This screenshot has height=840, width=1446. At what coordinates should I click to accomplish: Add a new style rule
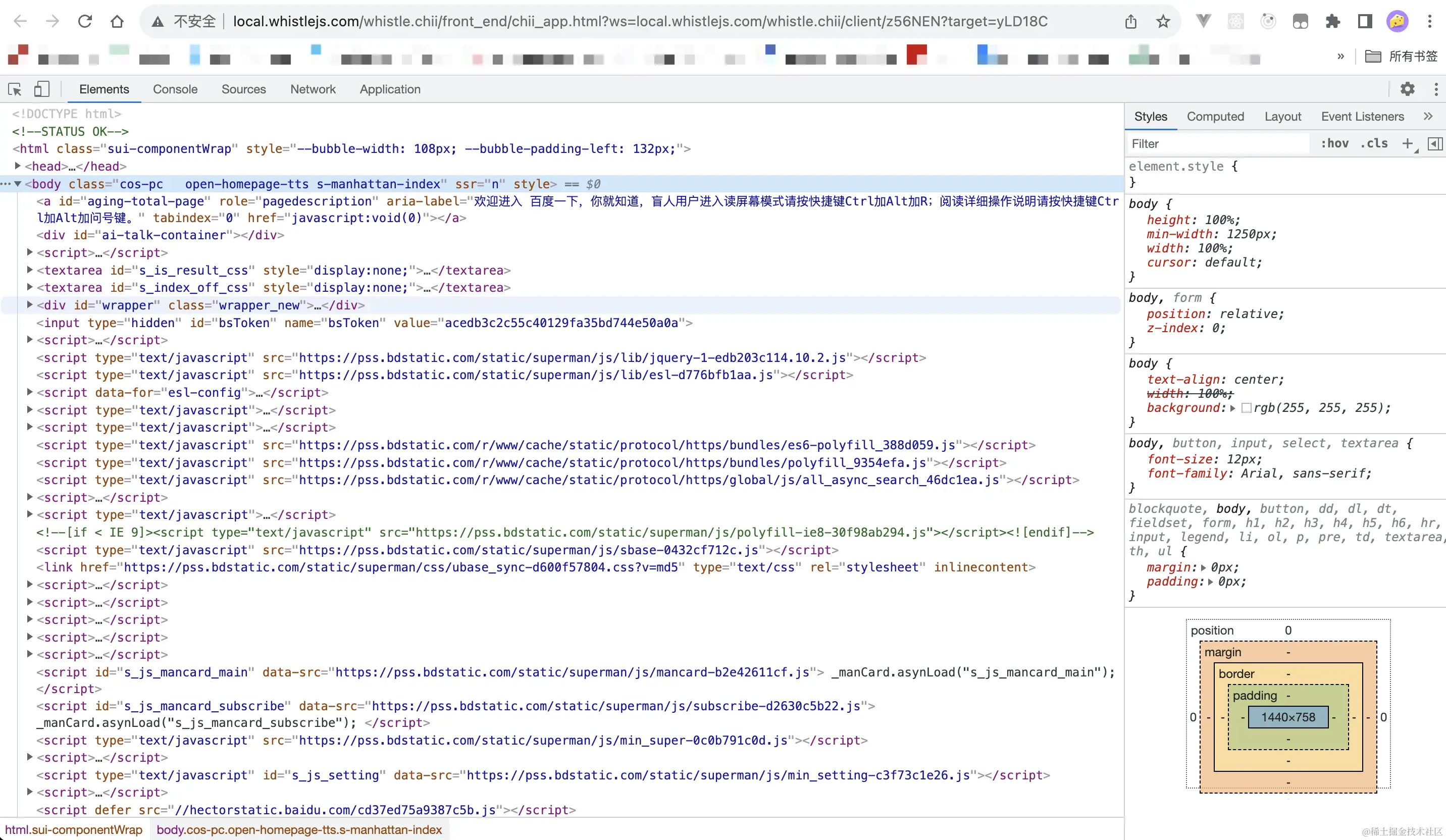pos(1408,143)
